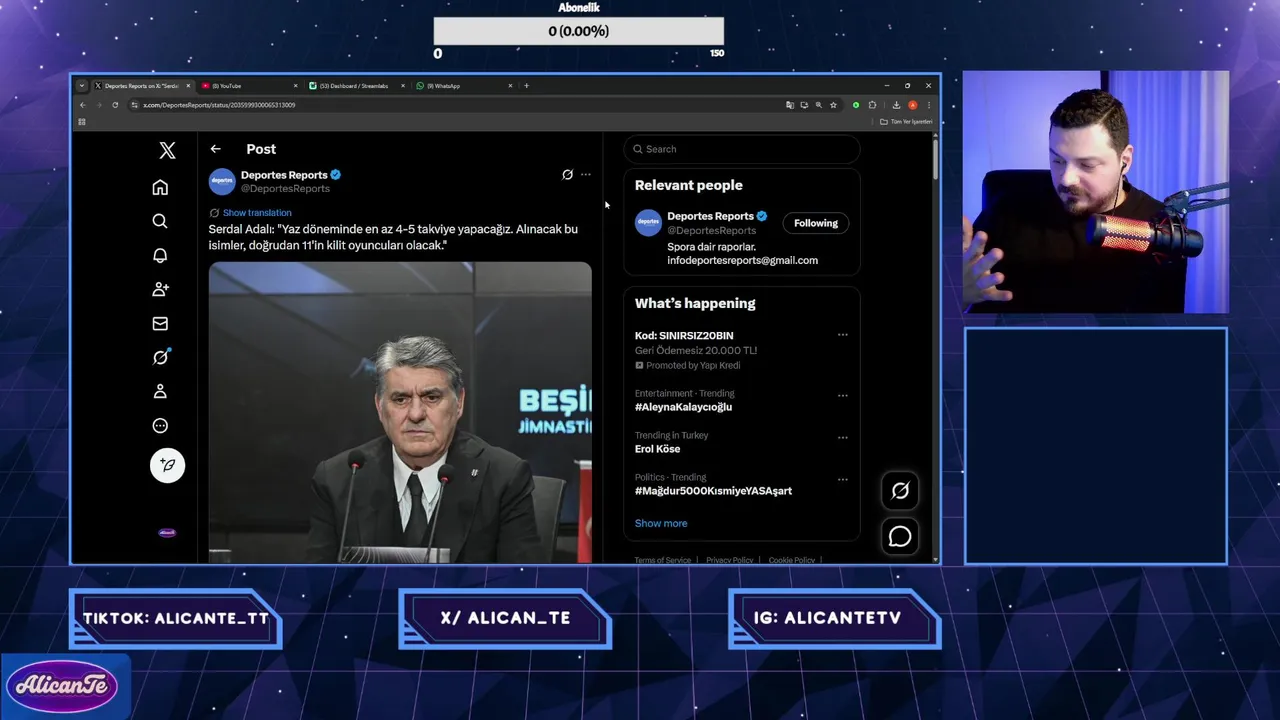Screen dimensions: 1280x720
Task: Open the tab search dropdown arrow
Action: click(x=82, y=86)
